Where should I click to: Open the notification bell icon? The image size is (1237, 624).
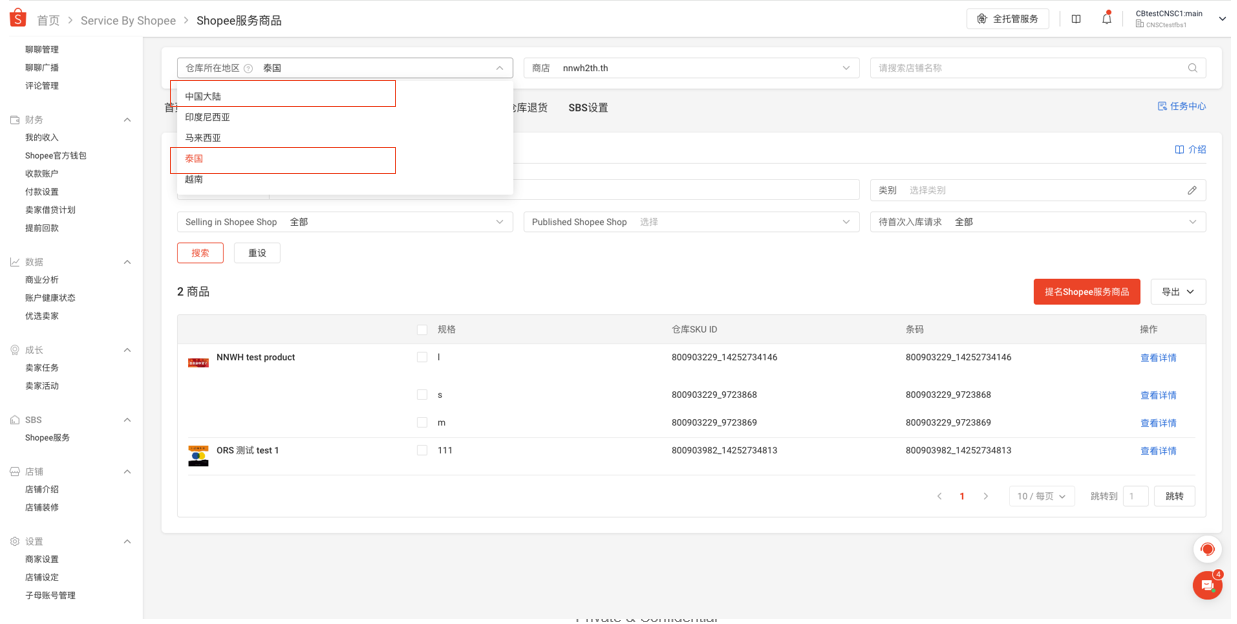coord(1106,18)
